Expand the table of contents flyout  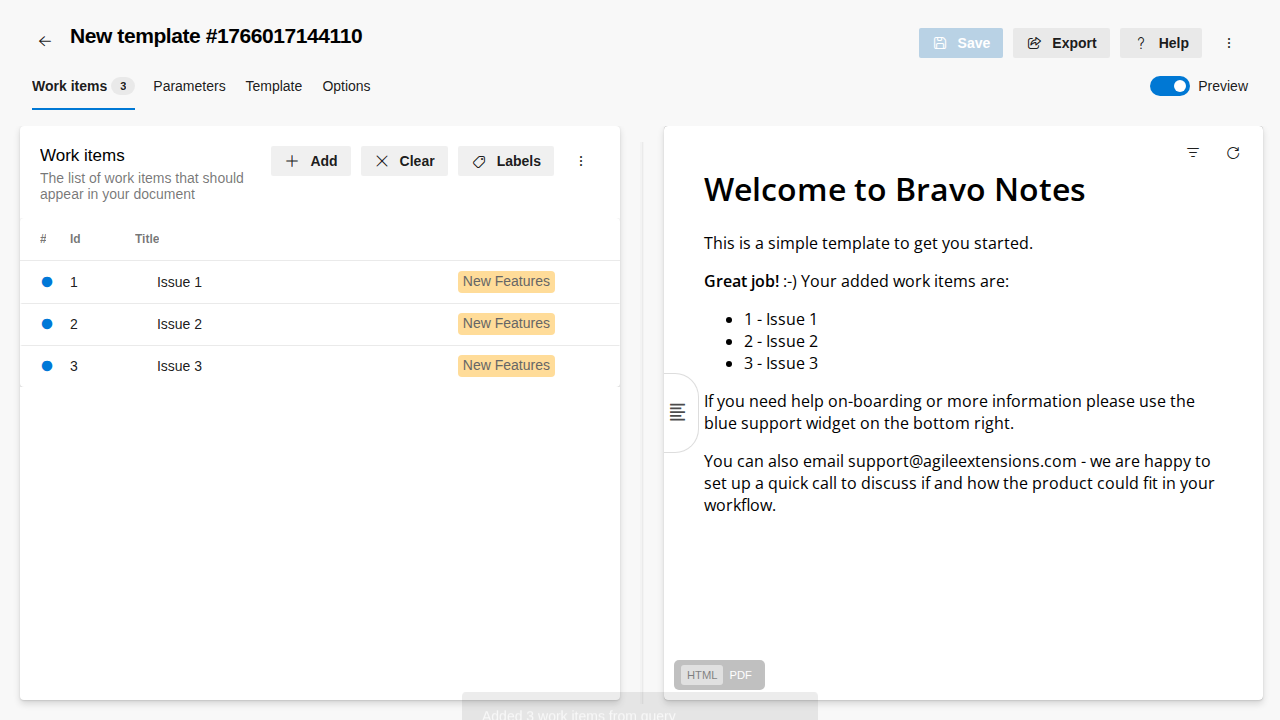click(677, 412)
